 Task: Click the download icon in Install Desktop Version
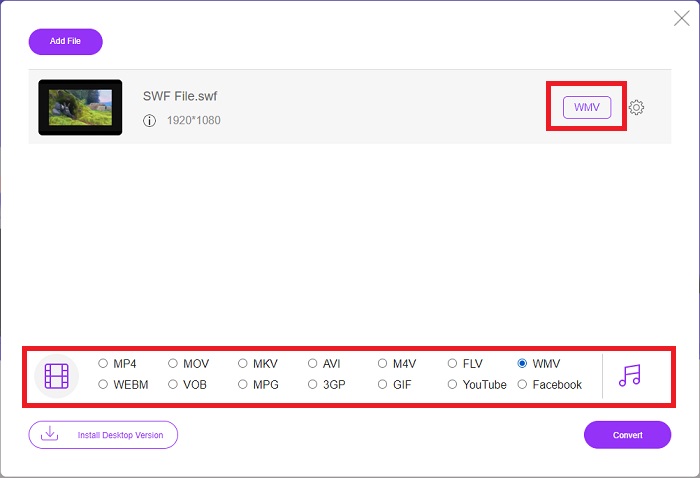tap(50, 433)
